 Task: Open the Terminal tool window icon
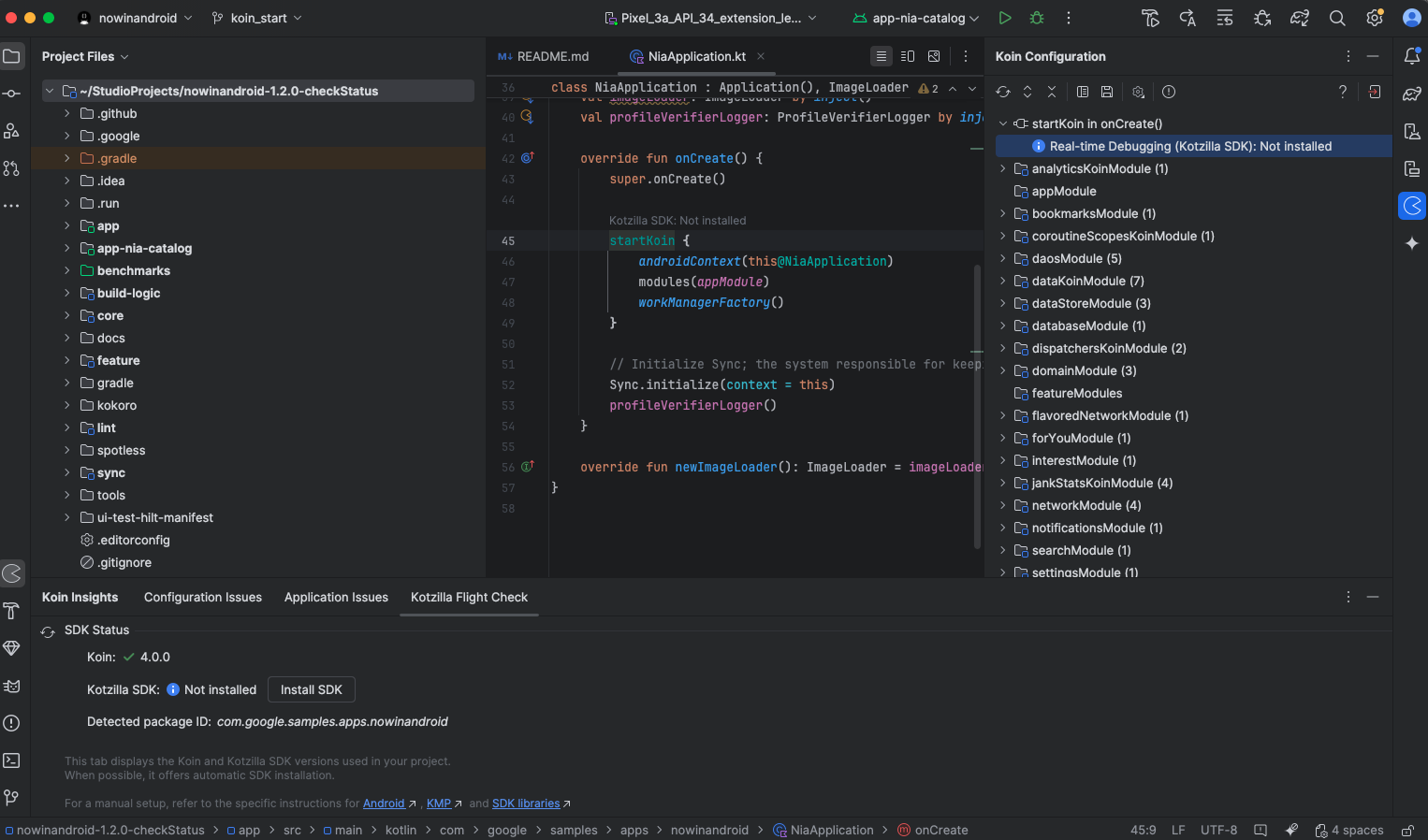pyautogui.click(x=11, y=760)
